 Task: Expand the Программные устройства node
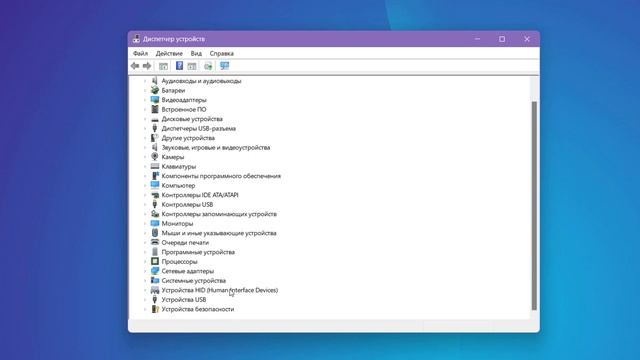point(145,252)
